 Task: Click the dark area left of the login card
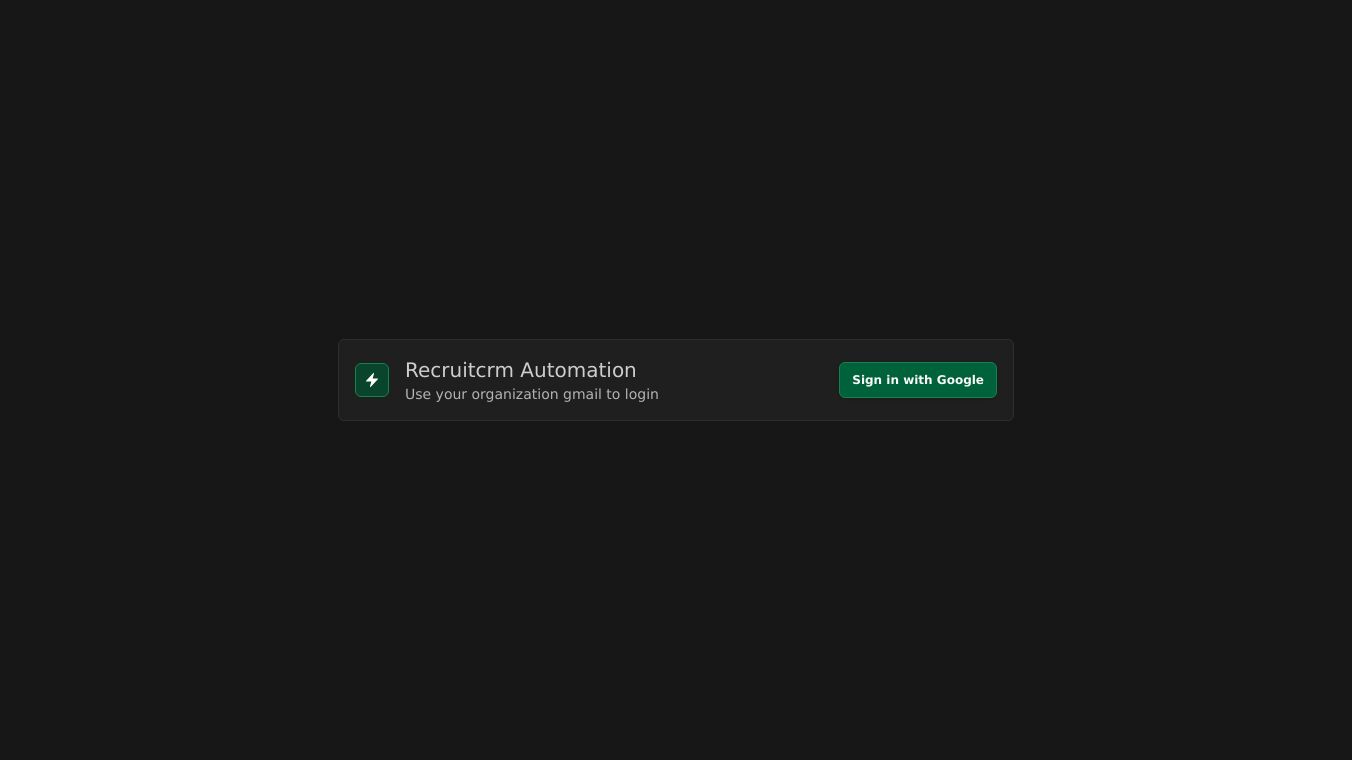pos(168,380)
